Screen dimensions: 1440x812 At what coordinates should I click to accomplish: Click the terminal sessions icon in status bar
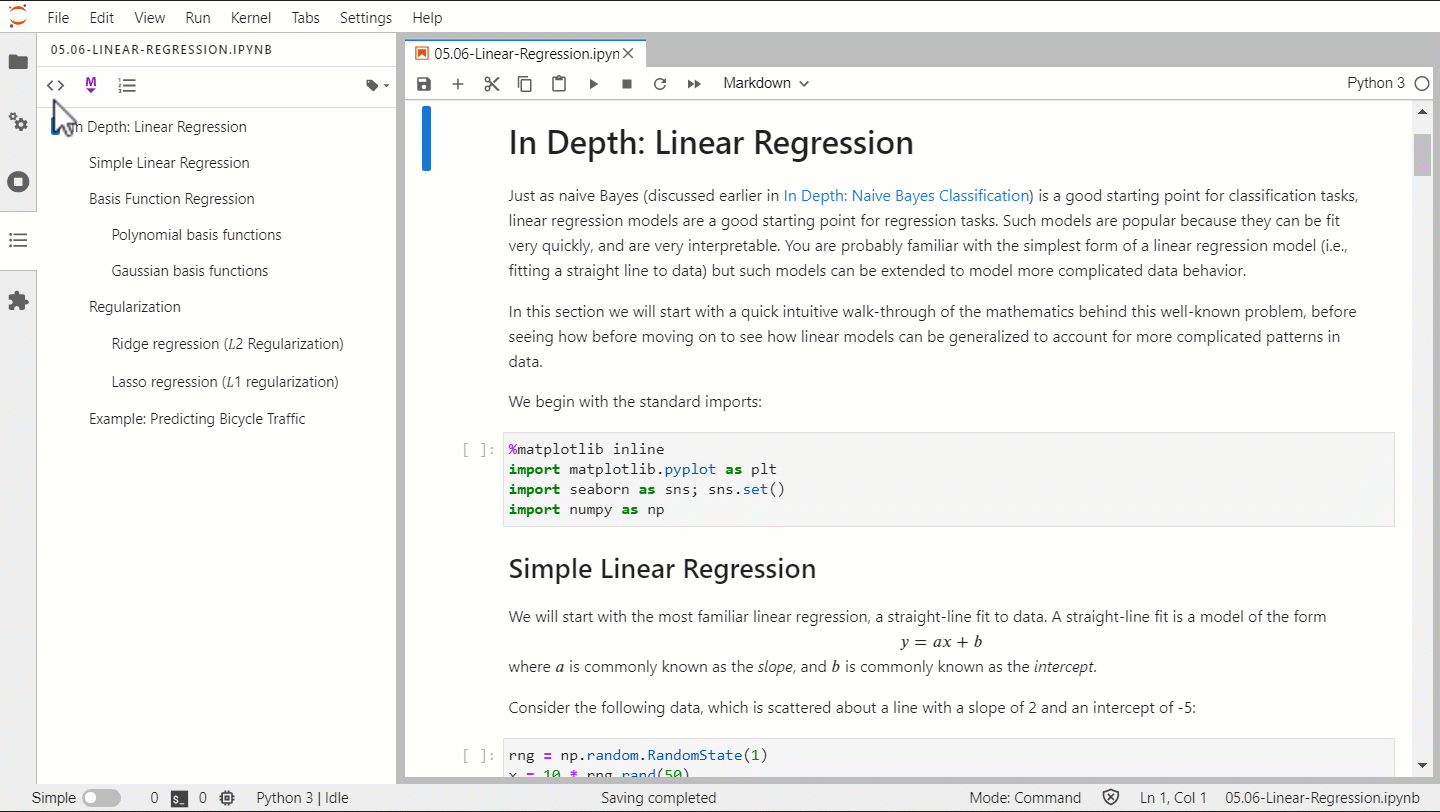coord(179,797)
